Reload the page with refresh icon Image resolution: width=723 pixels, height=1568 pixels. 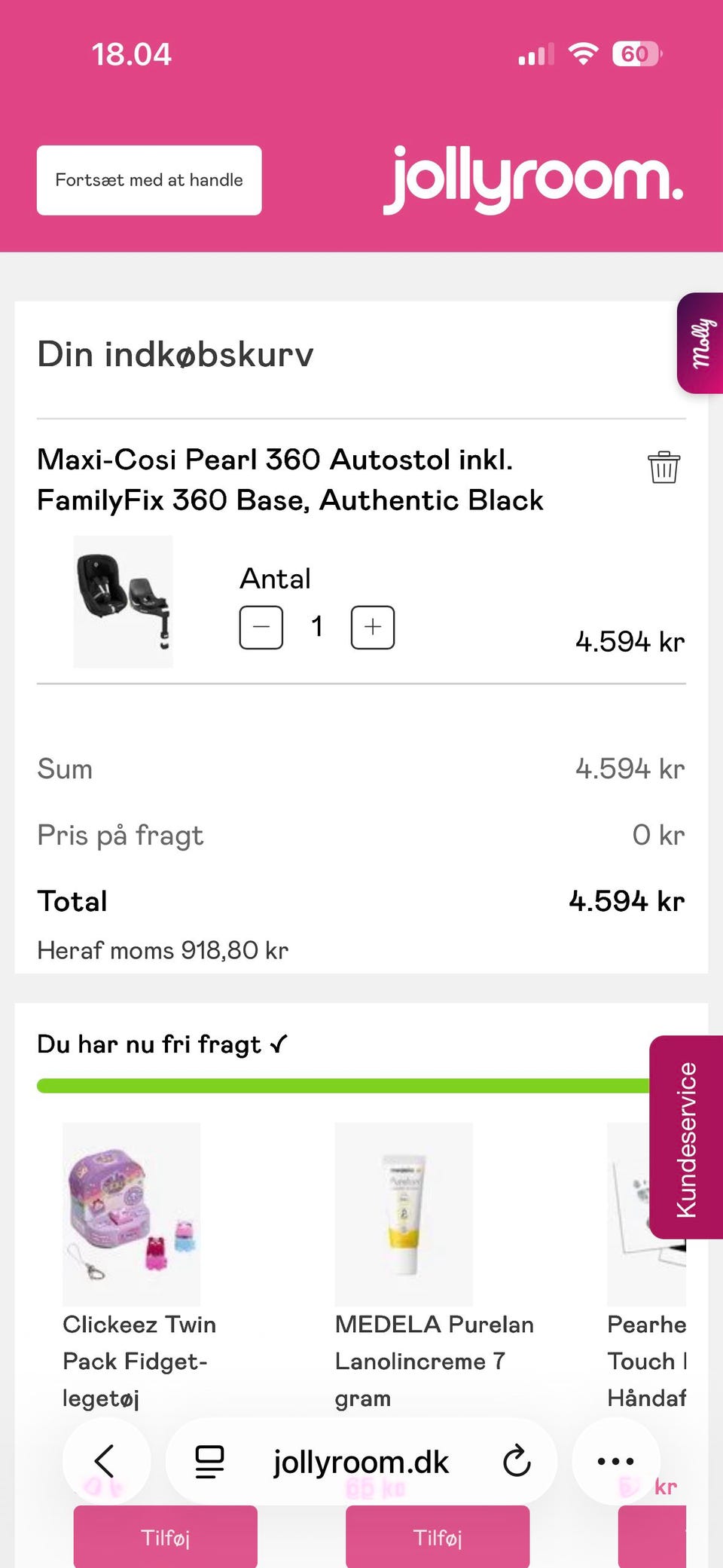pos(517,1461)
